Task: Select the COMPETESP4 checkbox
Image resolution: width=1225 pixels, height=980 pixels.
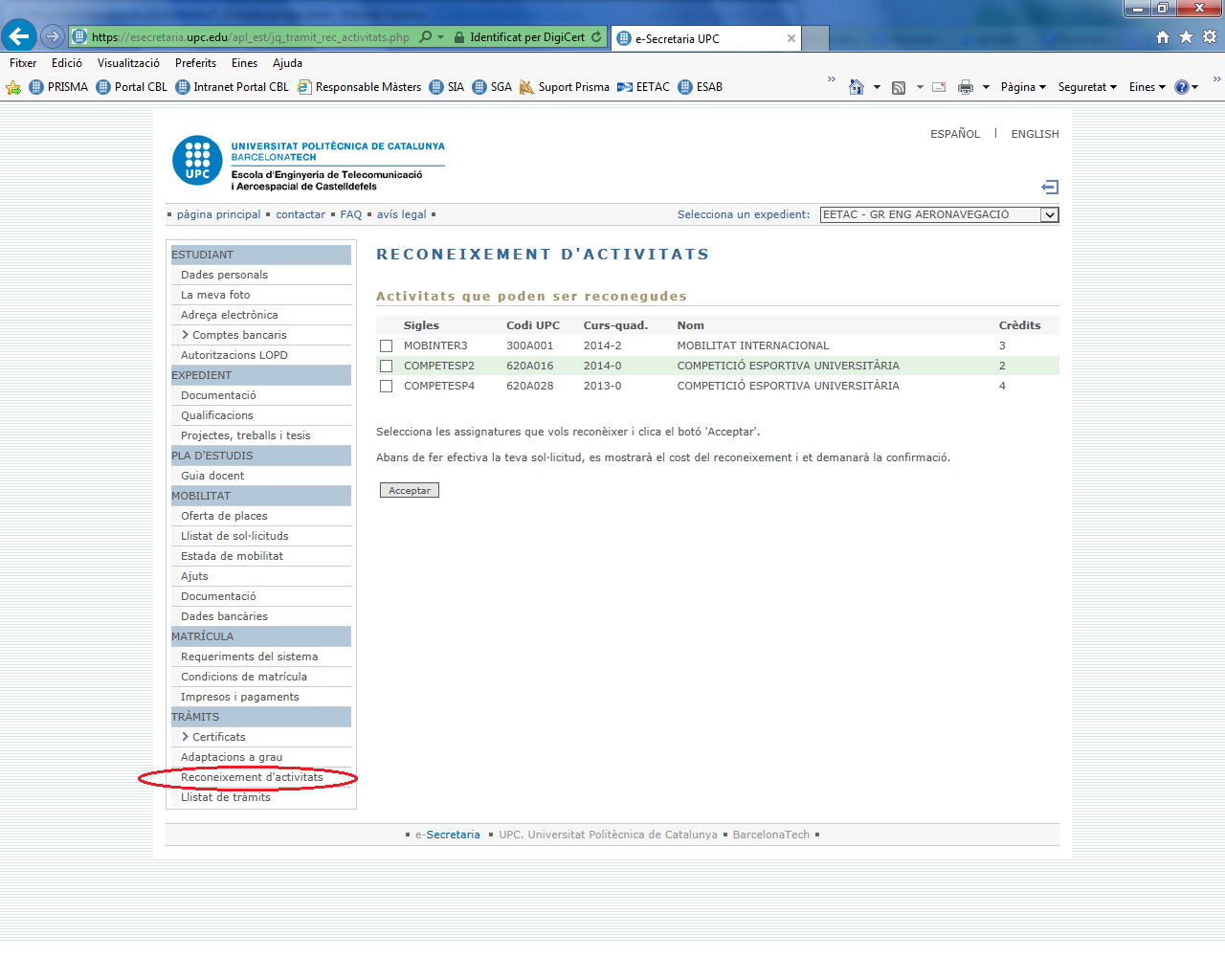Action: [387, 387]
